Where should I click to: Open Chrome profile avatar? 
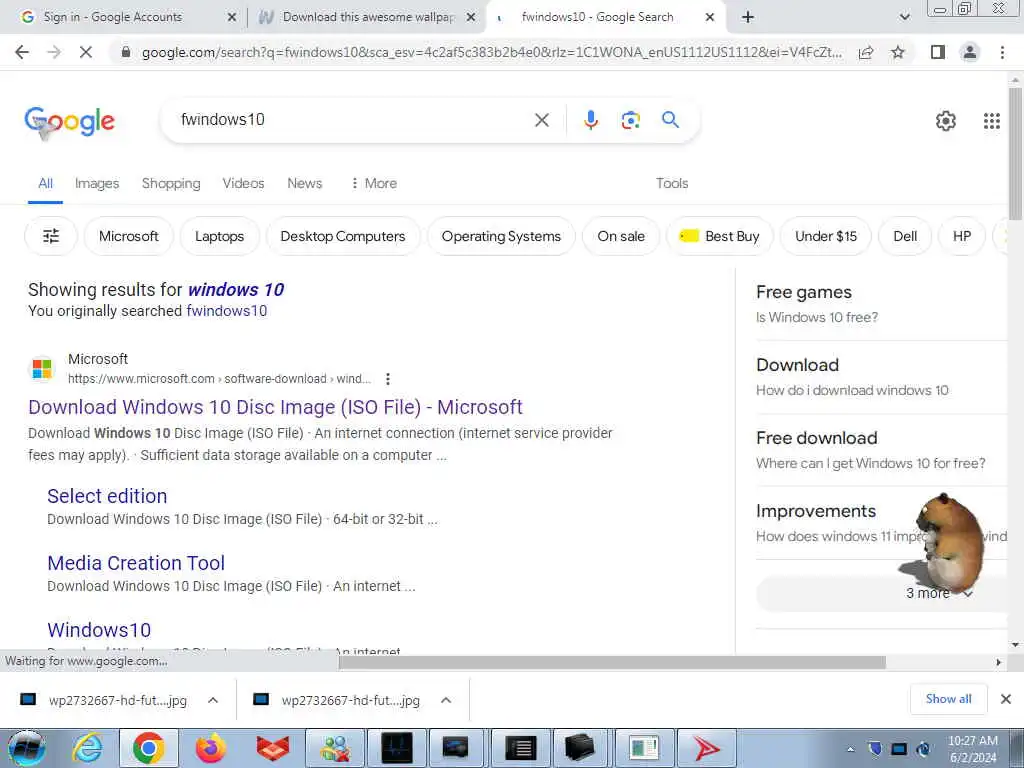pos(970,52)
